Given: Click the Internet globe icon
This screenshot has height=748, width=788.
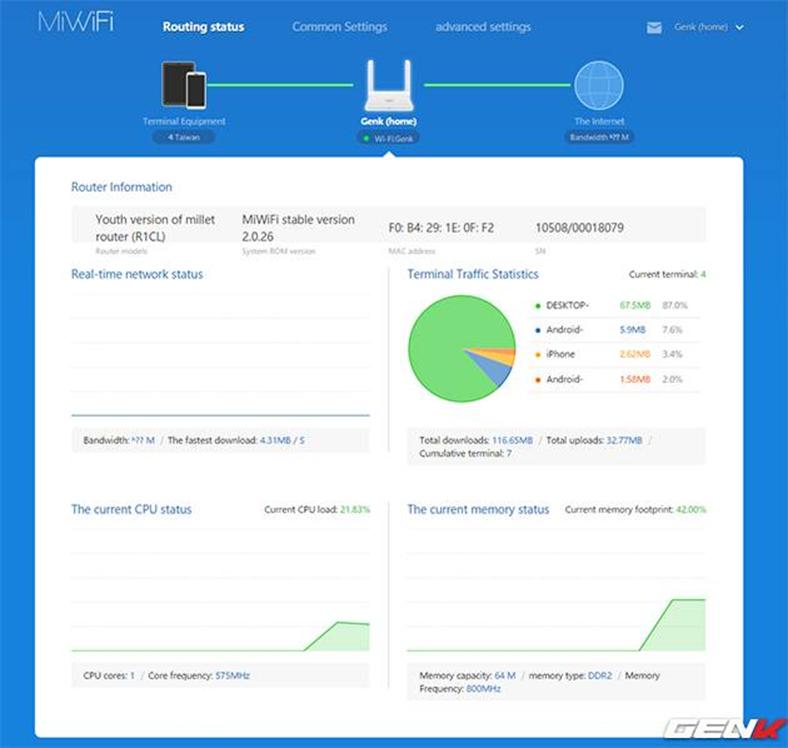Looking at the screenshot, I should [599, 85].
